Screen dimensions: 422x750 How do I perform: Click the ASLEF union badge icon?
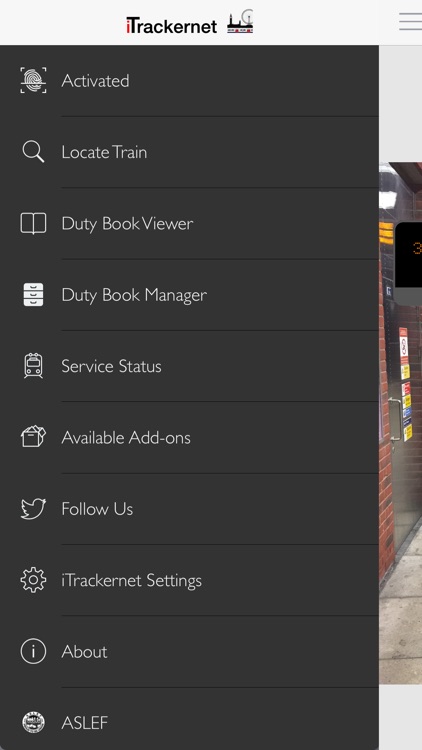point(33,722)
